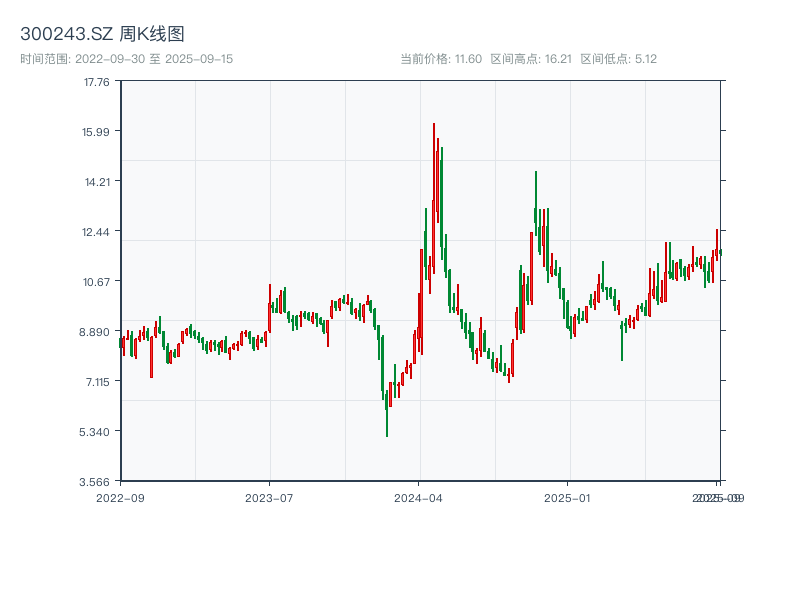Click y-axis label 14.21
Screen dimensions: 800x600
(97, 182)
